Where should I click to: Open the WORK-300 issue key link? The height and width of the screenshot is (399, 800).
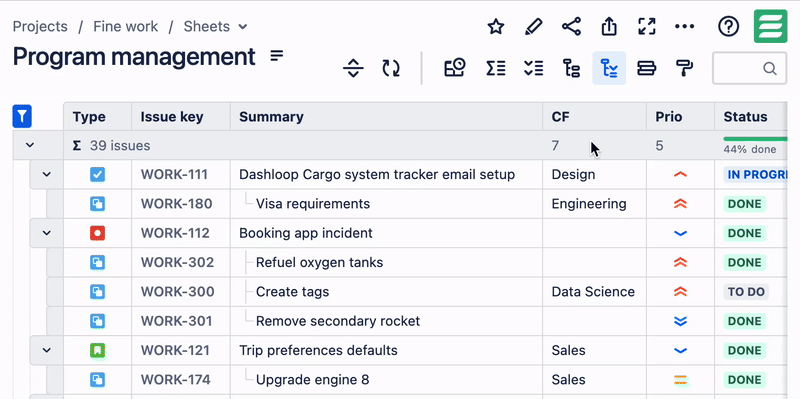pyautogui.click(x=177, y=292)
